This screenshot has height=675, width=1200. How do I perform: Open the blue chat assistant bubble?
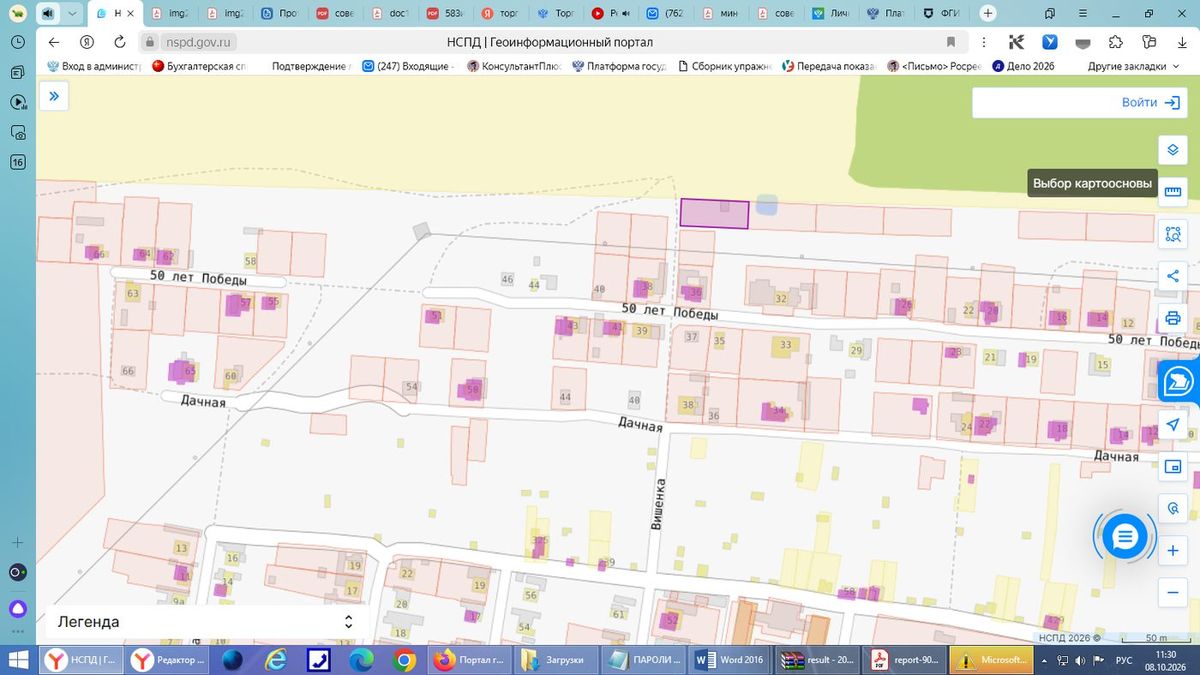(x=1125, y=538)
